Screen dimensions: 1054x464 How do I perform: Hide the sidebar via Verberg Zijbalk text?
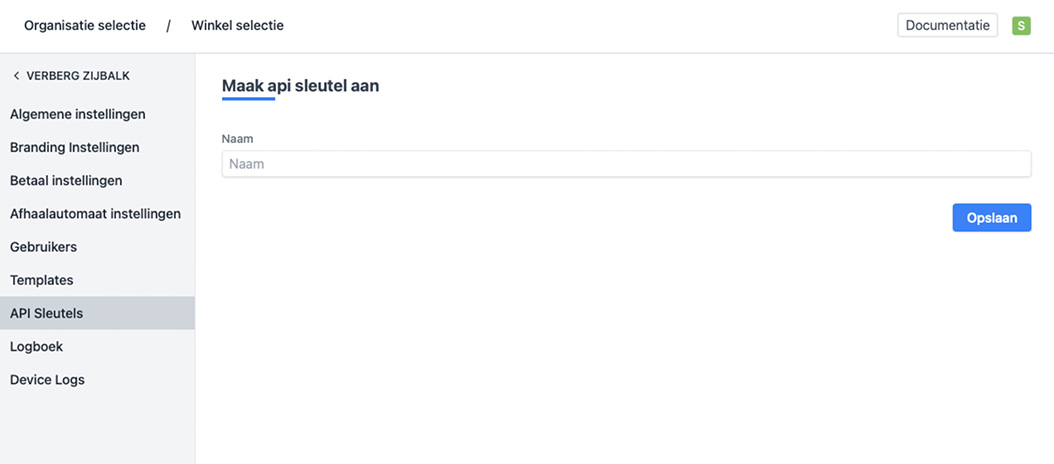click(x=78, y=76)
